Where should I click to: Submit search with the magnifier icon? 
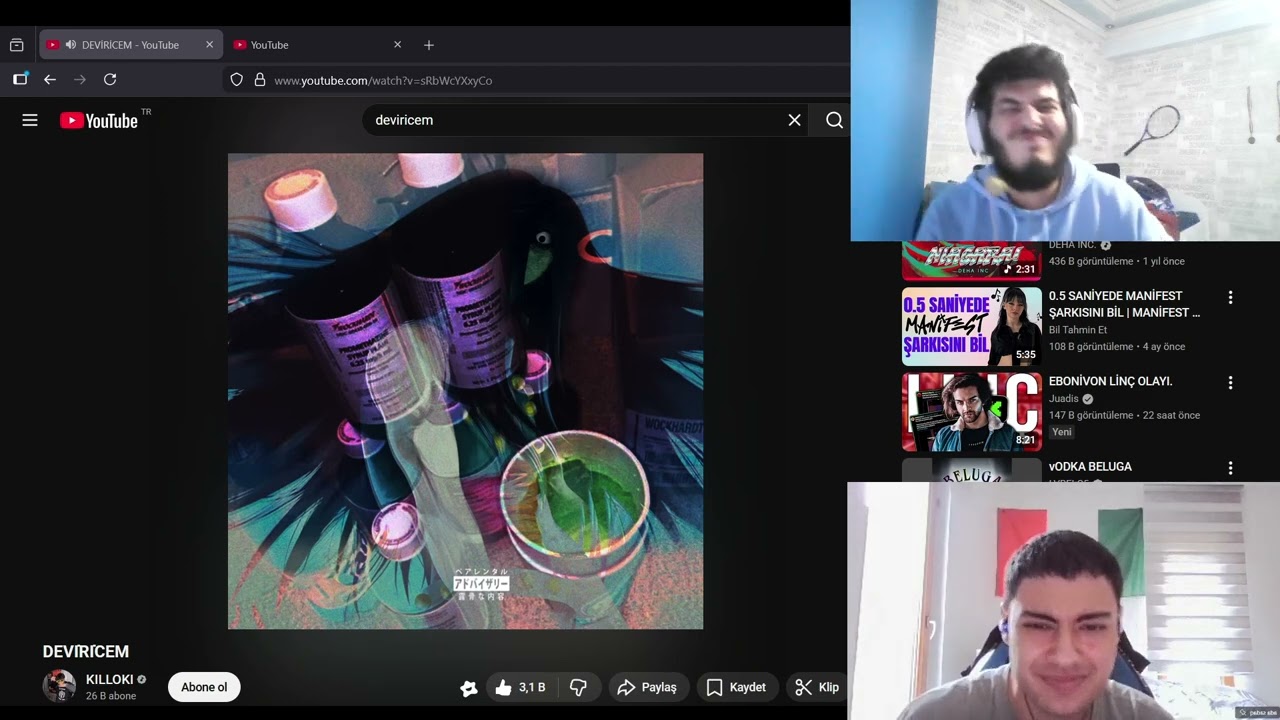[x=834, y=120]
